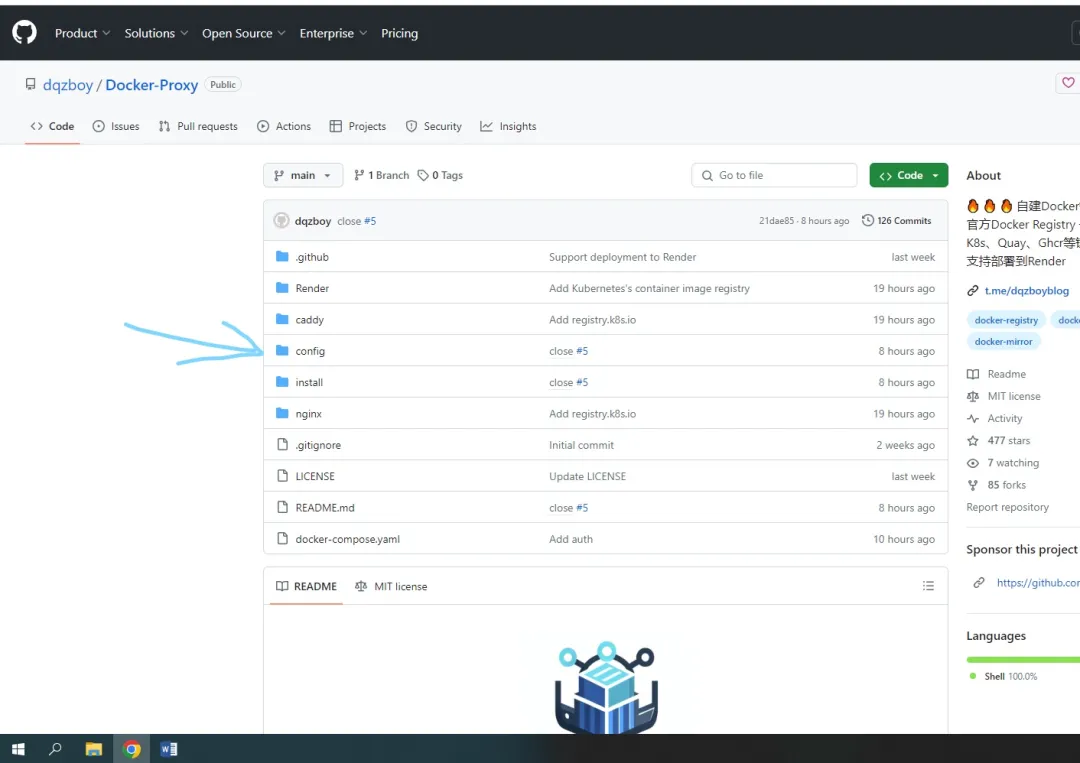Click the LICENSE file icon

(x=282, y=476)
